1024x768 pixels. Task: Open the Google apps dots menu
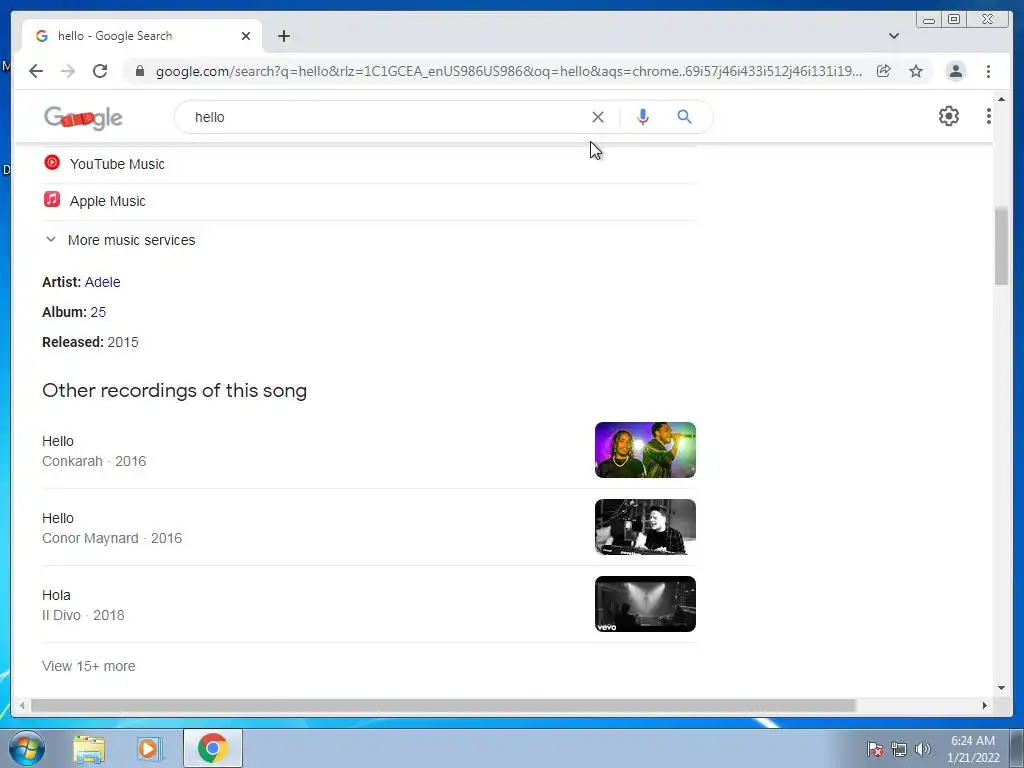tap(988, 116)
